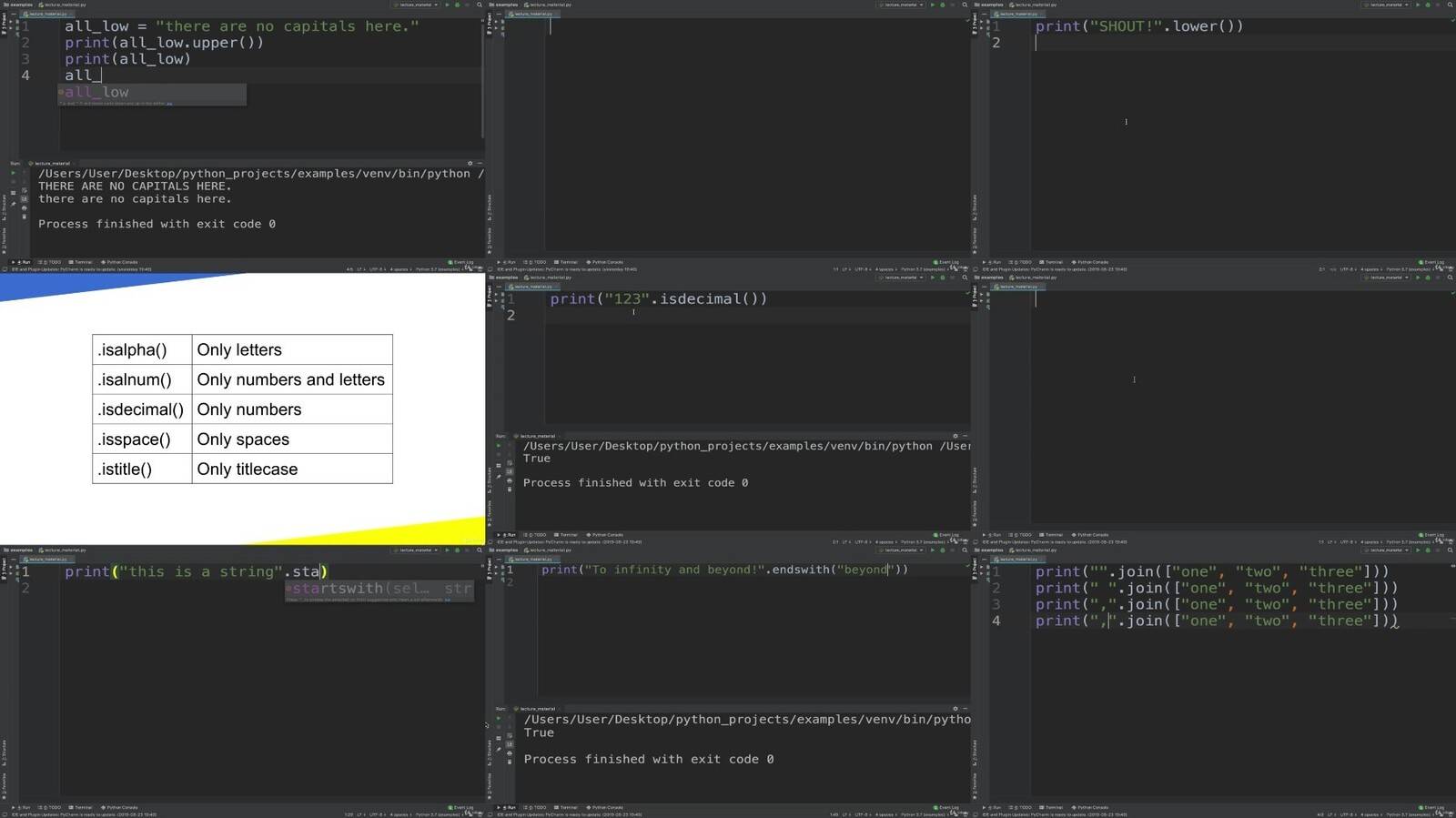Toggle soft-wrap in the 'THERE ARE NO CAPITALS' output panel
This screenshot has height=818, width=1456.
(24, 190)
